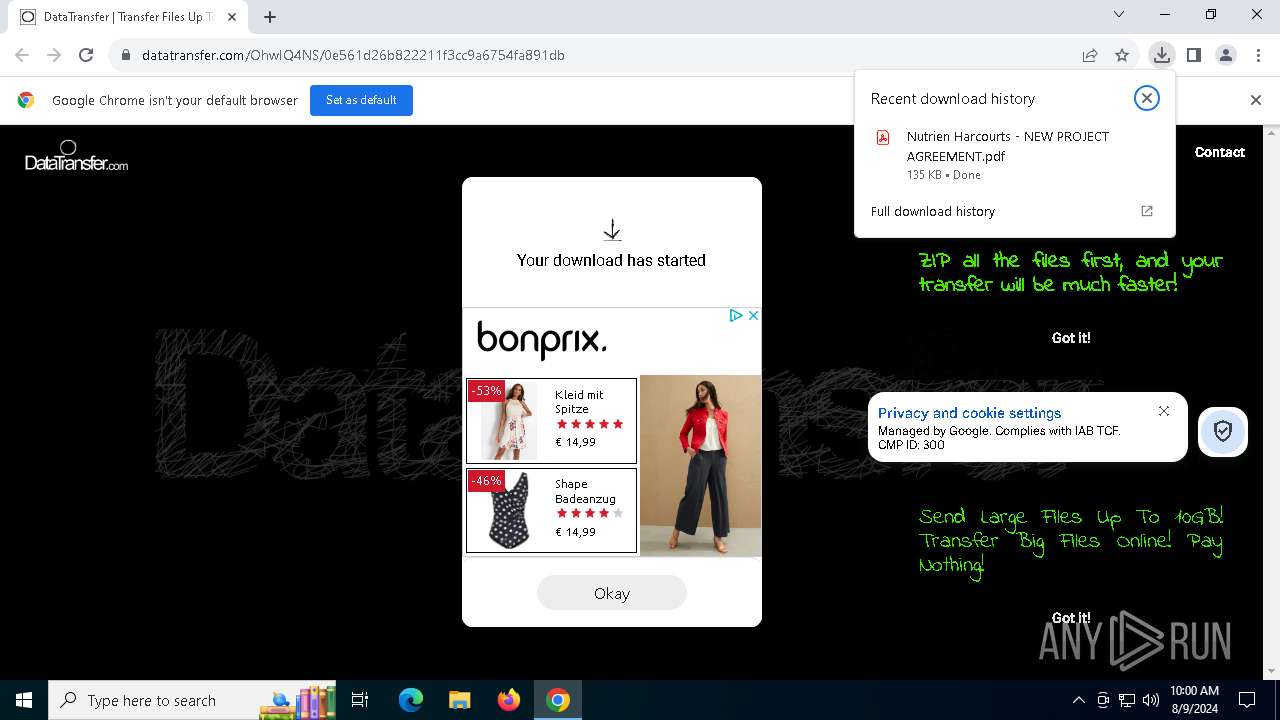Screen dimensions: 1280x720
Task: Toggle the Chrome downloads toolbar icon
Action: (1161, 55)
